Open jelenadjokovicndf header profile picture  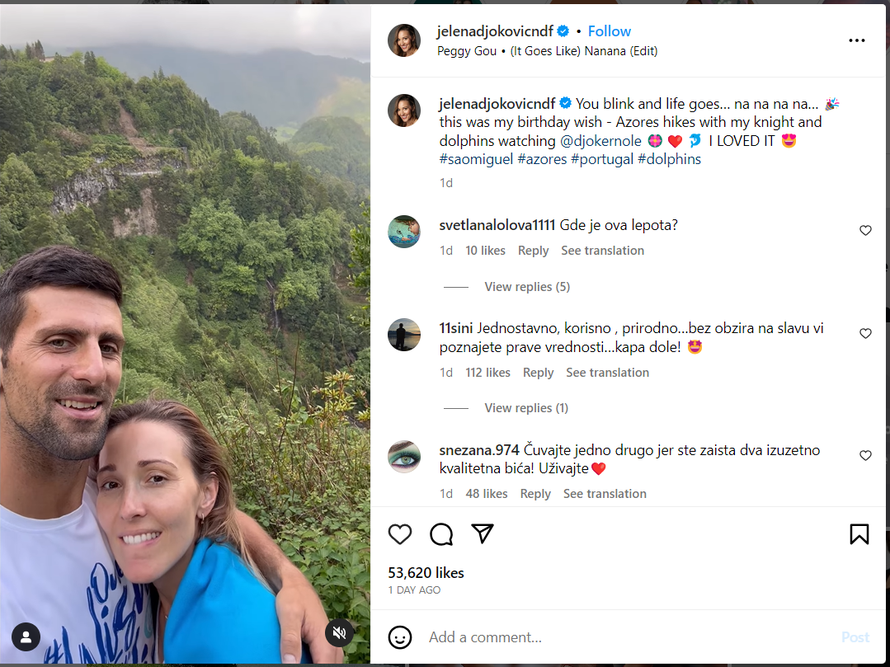[x=405, y=40]
